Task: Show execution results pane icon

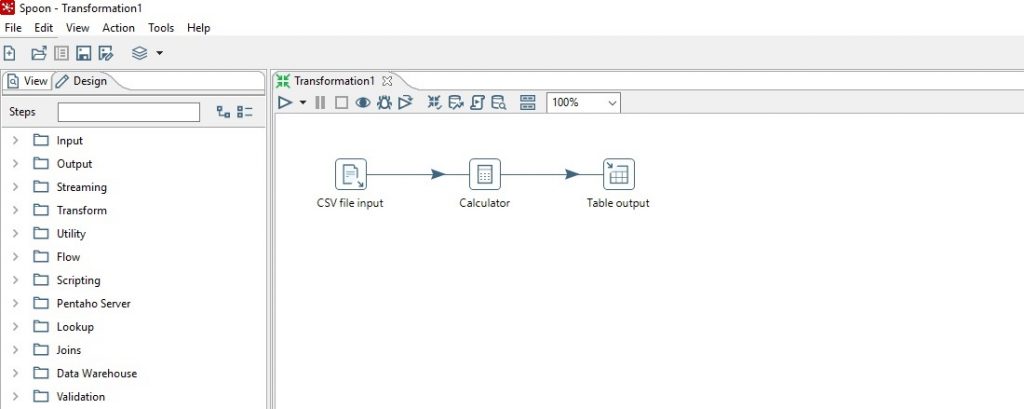Action: [x=528, y=103]
